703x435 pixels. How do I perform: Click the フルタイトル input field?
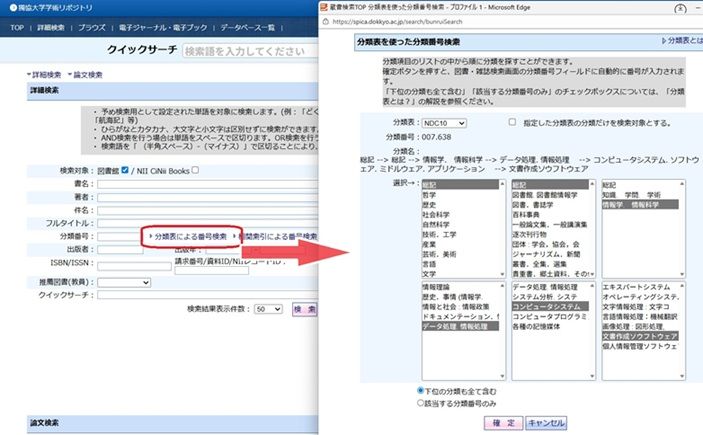point(208,223)
